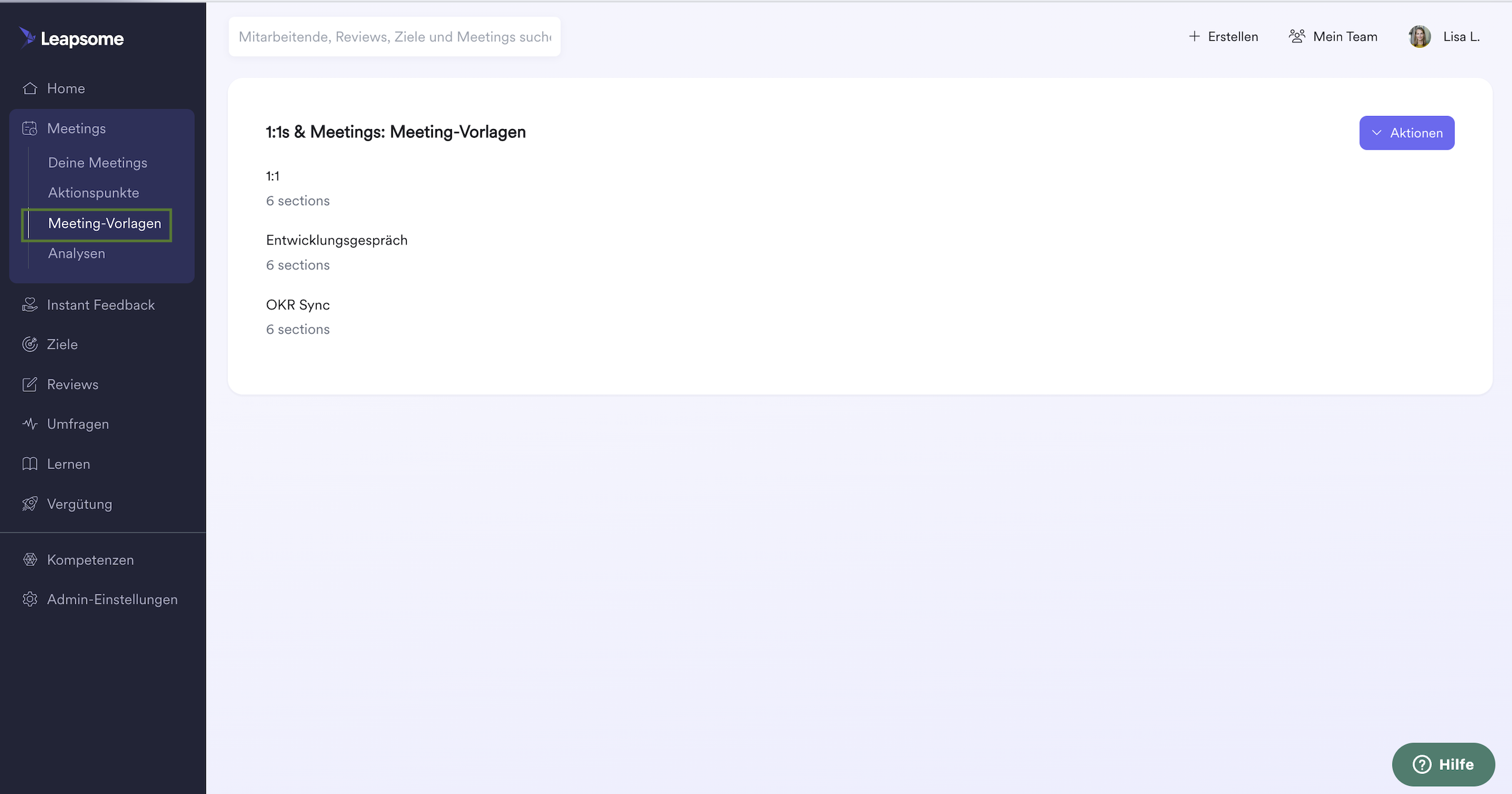Screen dimensions: 1512x794
Task: Click the Mein Team people icon
Action: (x=1297, y=37)
